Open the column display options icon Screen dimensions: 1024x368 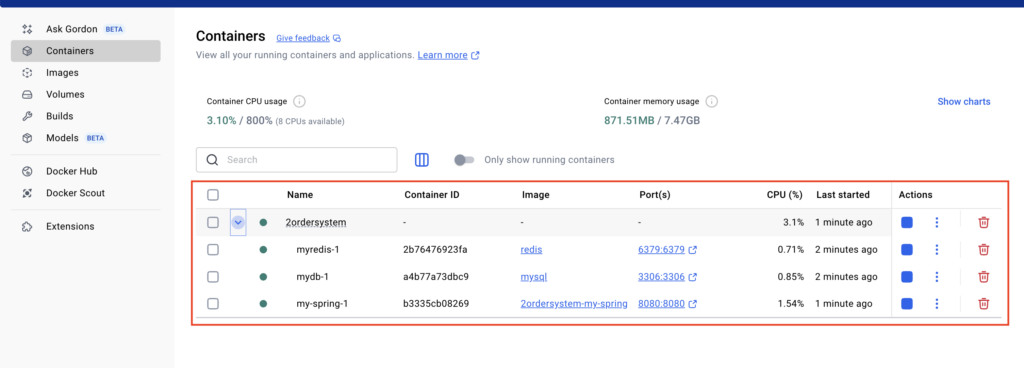(422, 160)
